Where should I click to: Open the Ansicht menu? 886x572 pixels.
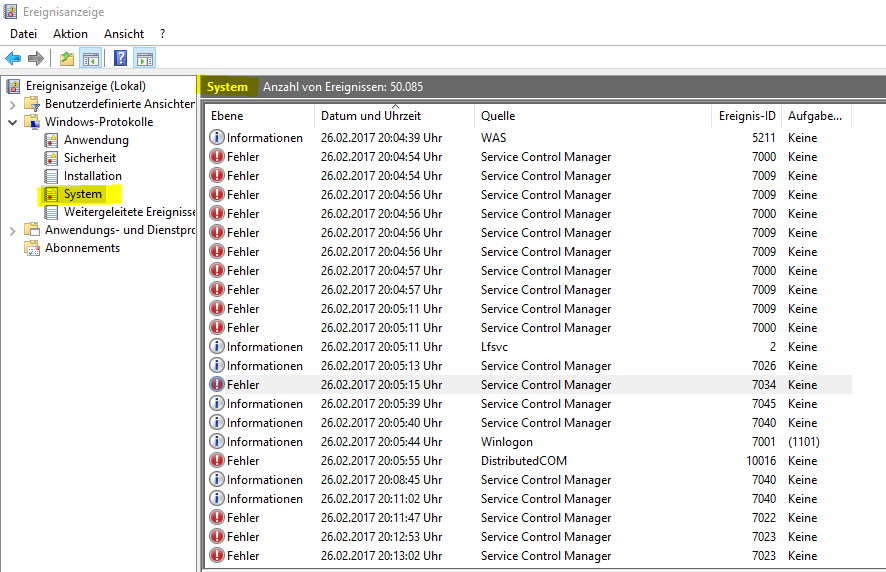click(124, 34)
